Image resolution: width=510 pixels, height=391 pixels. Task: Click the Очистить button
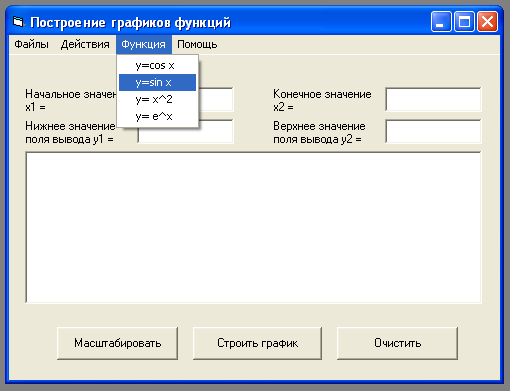click(397, 343)
